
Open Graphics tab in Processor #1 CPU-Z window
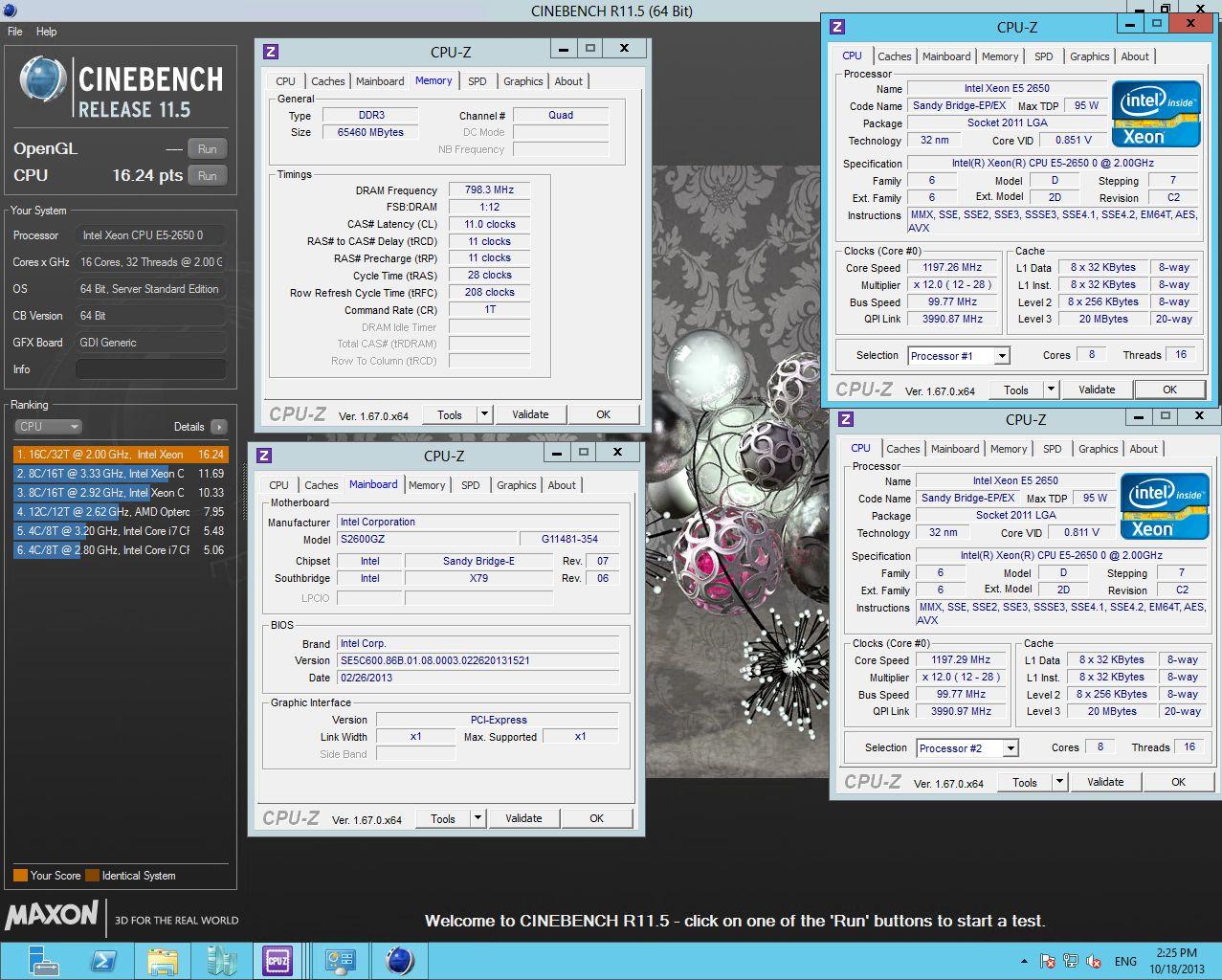pos(1090,56)
